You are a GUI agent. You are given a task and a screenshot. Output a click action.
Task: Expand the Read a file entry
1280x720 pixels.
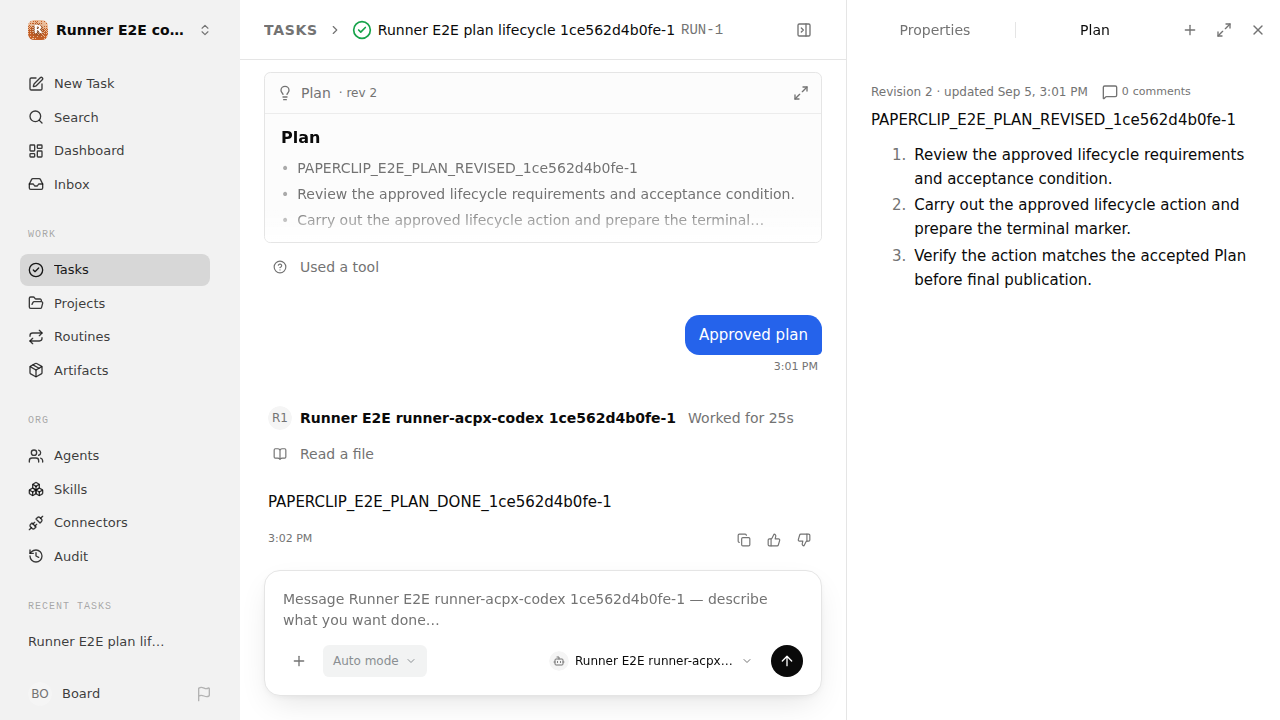click(x=336, y=454)
